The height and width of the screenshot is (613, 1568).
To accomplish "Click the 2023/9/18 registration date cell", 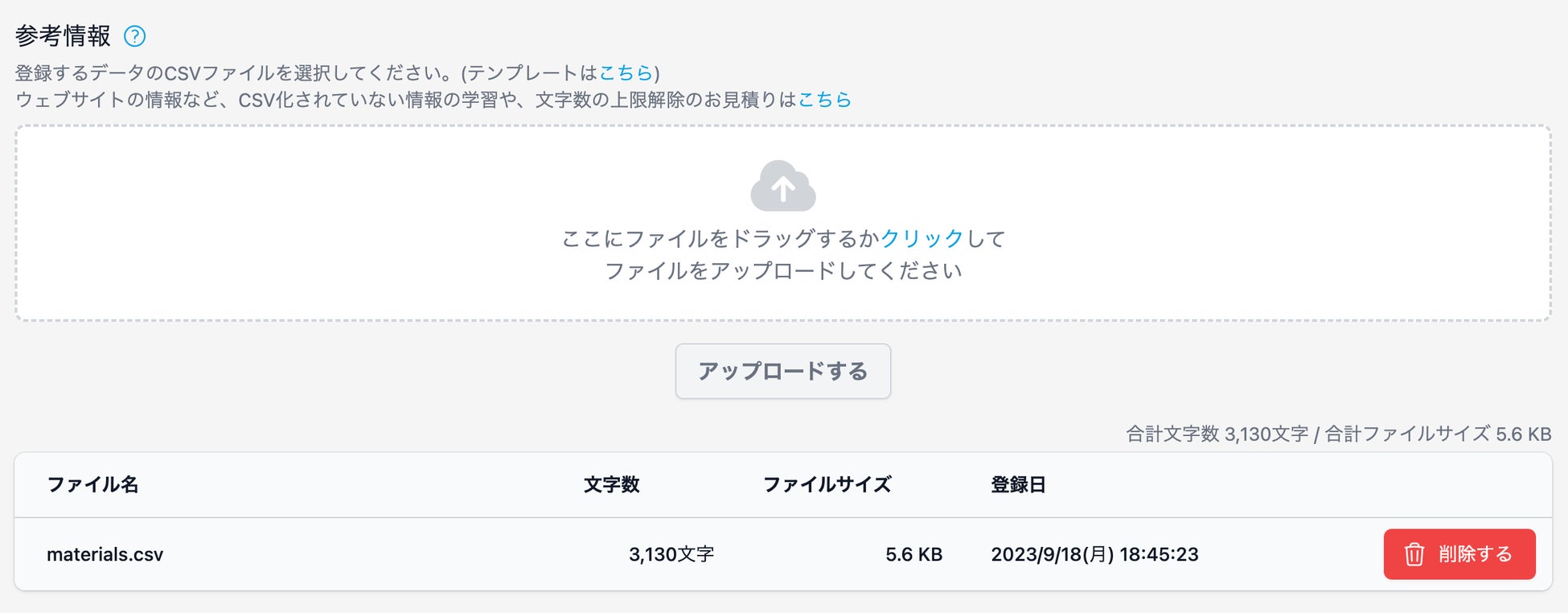I will [1094, 554].
